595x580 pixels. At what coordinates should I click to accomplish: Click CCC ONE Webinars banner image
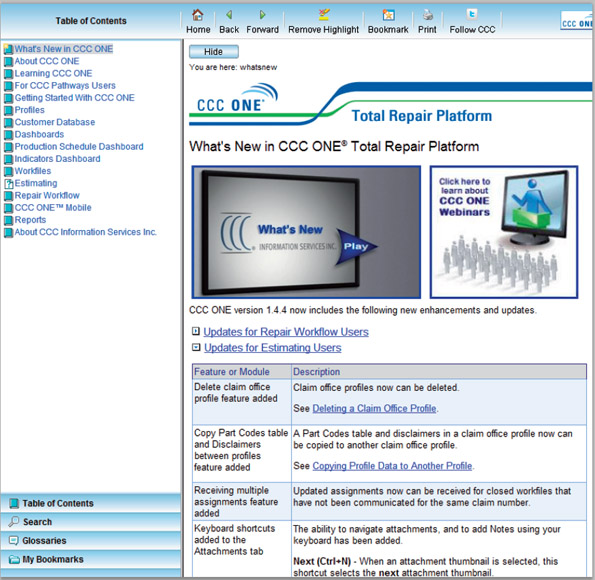[504, 232]
